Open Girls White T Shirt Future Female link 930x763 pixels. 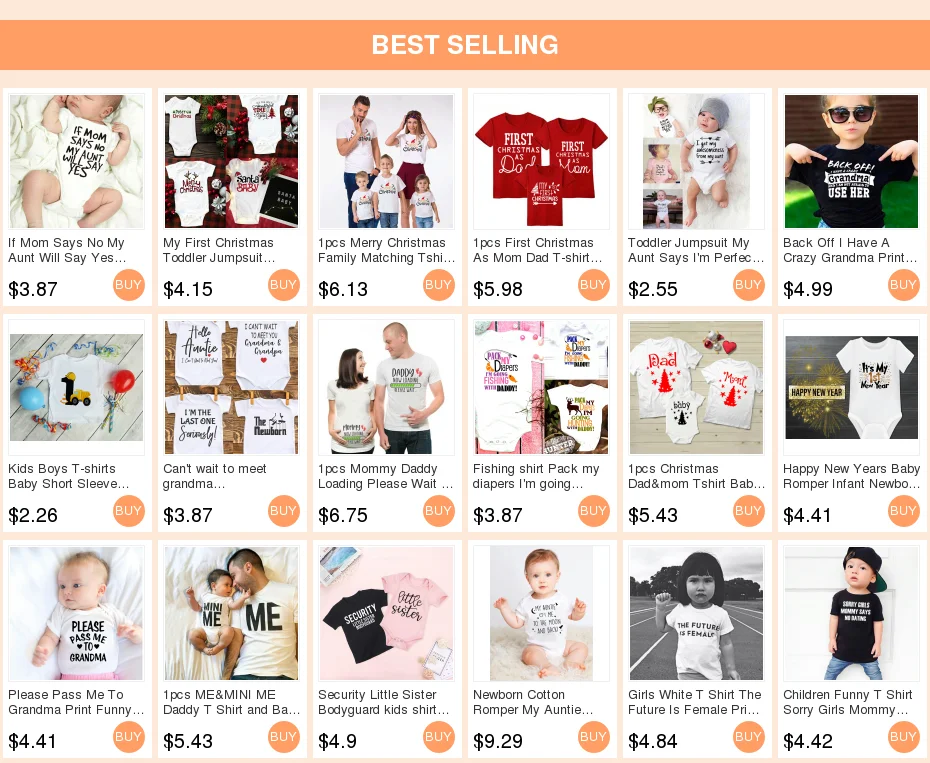click(695, 702)
